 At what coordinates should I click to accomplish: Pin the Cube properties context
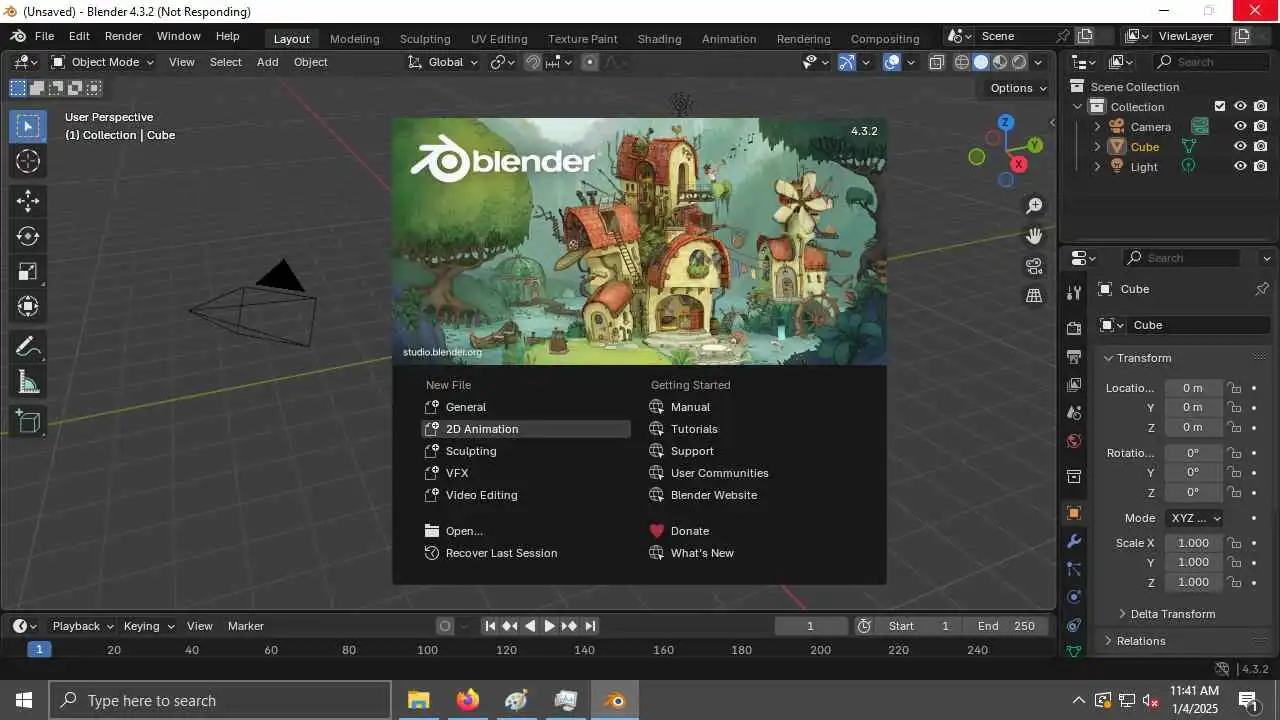tap(1262, 289)
